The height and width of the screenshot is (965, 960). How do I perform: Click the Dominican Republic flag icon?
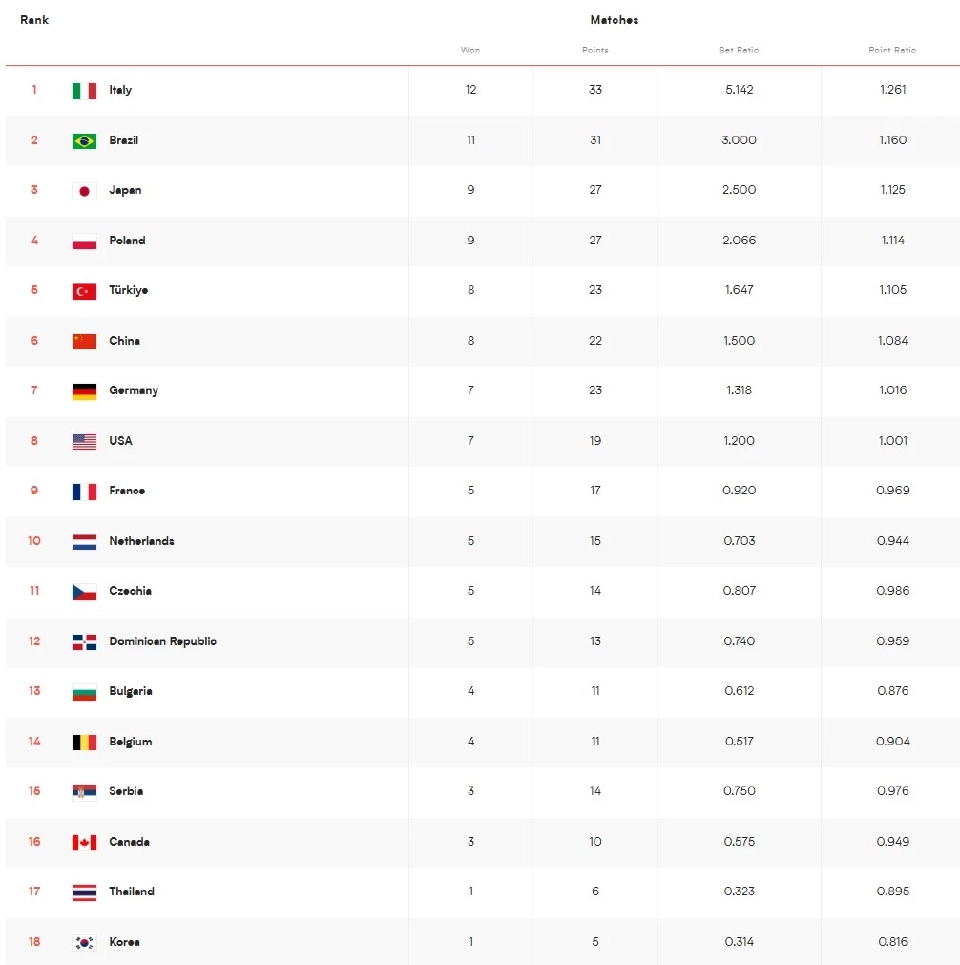coord(84,642)
